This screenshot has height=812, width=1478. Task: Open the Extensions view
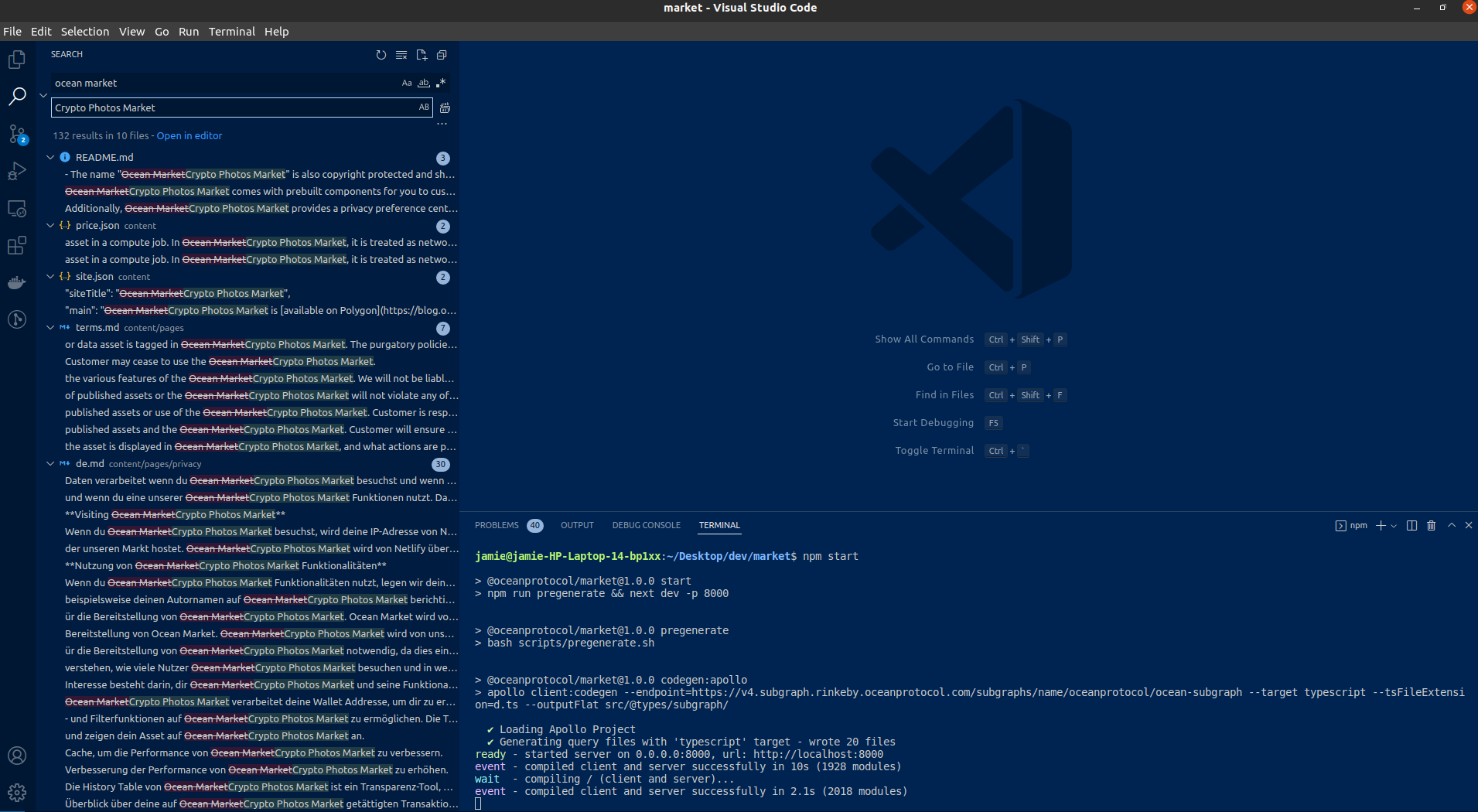point(17,246)
